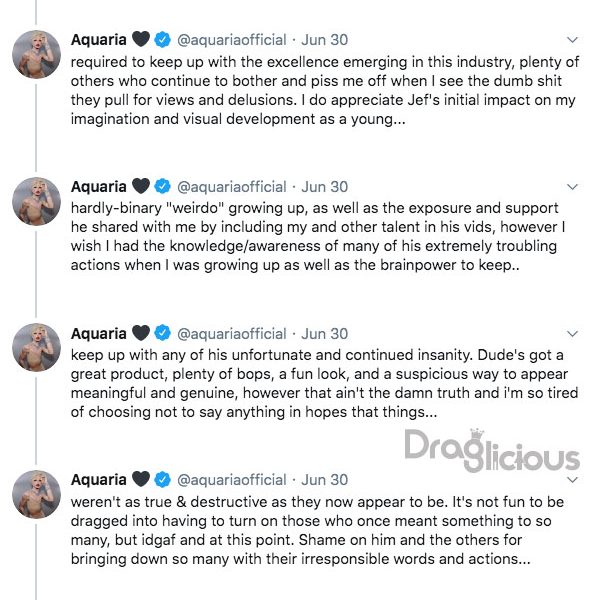Open first tweet's chevron options menu
The image size is (591, 600).
coord(572,40)
